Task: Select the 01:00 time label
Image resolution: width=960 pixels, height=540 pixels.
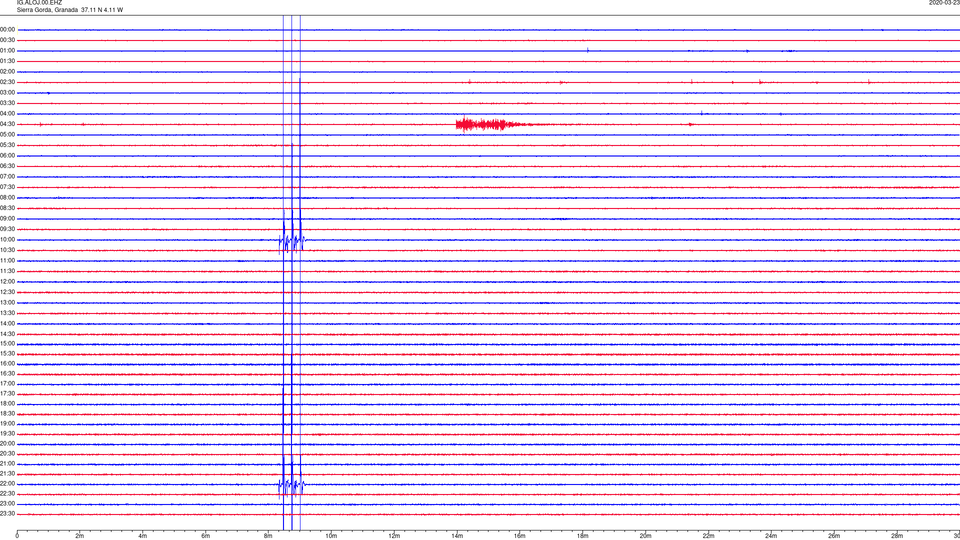Action: [7, 51]
